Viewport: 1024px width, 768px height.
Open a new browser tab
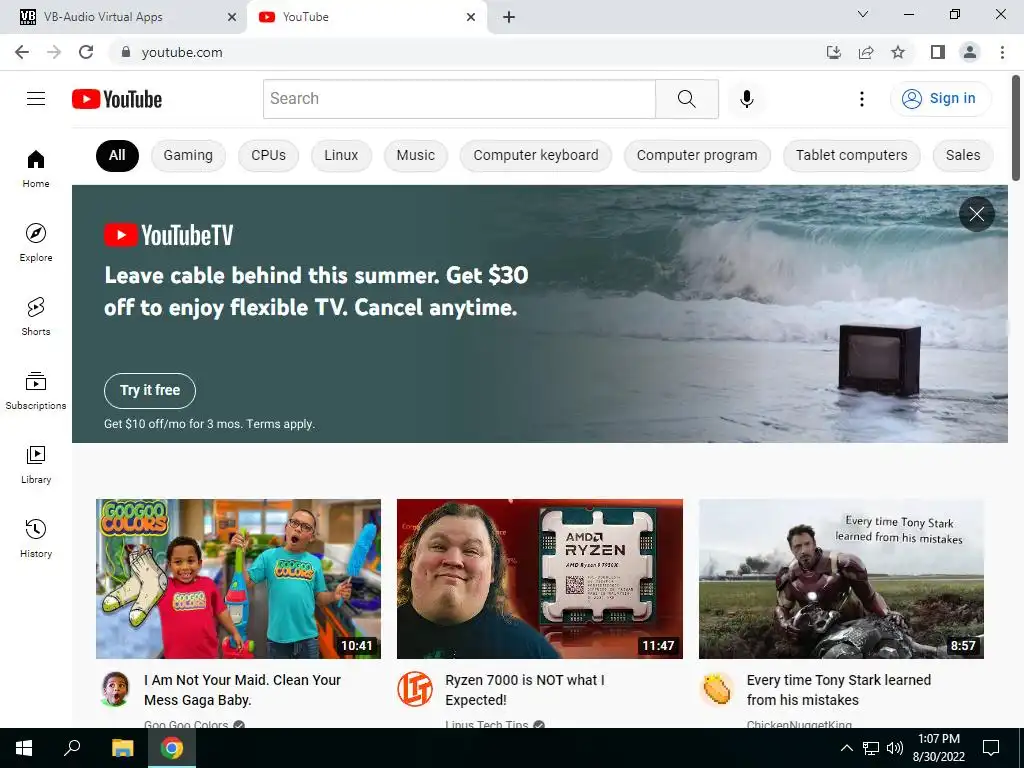509,17
